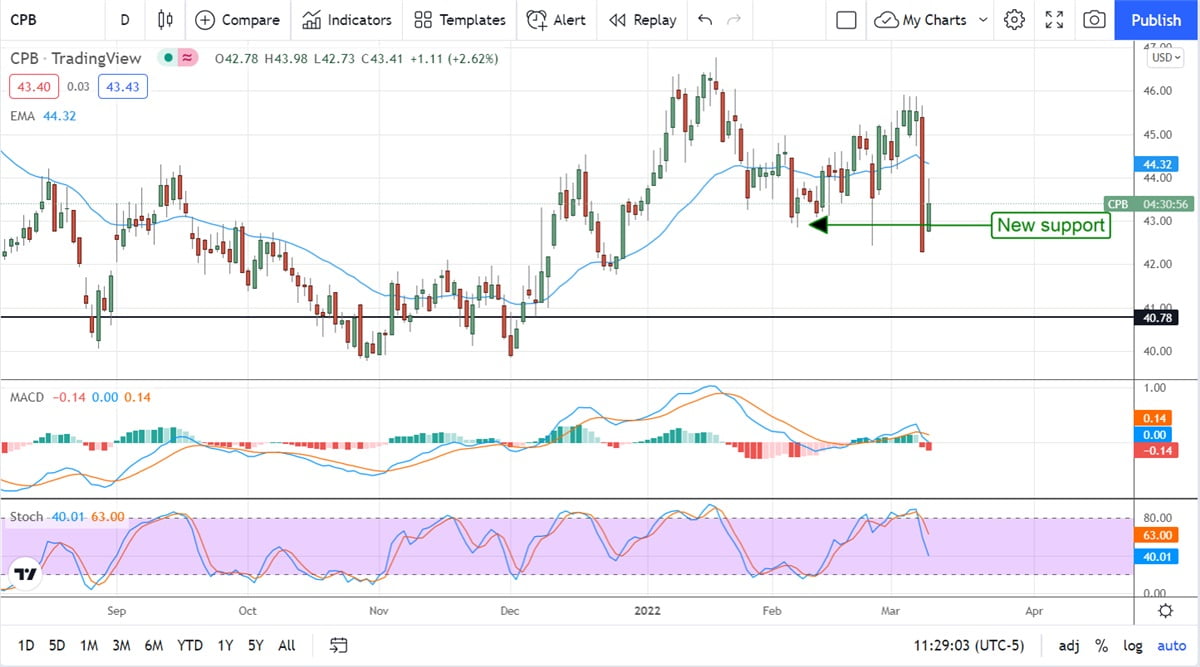
Task: Open the D timeframe interval selector
Action: 124,20
